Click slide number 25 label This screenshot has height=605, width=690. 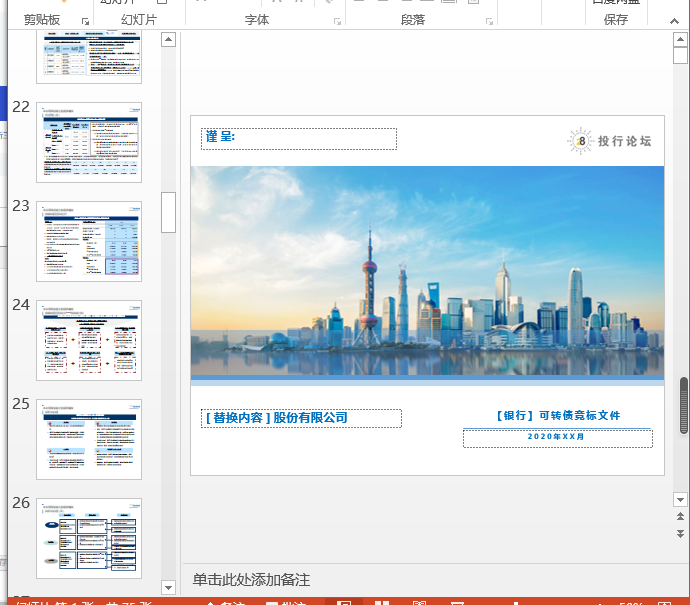pyautogui.click(x=21, y=404)
